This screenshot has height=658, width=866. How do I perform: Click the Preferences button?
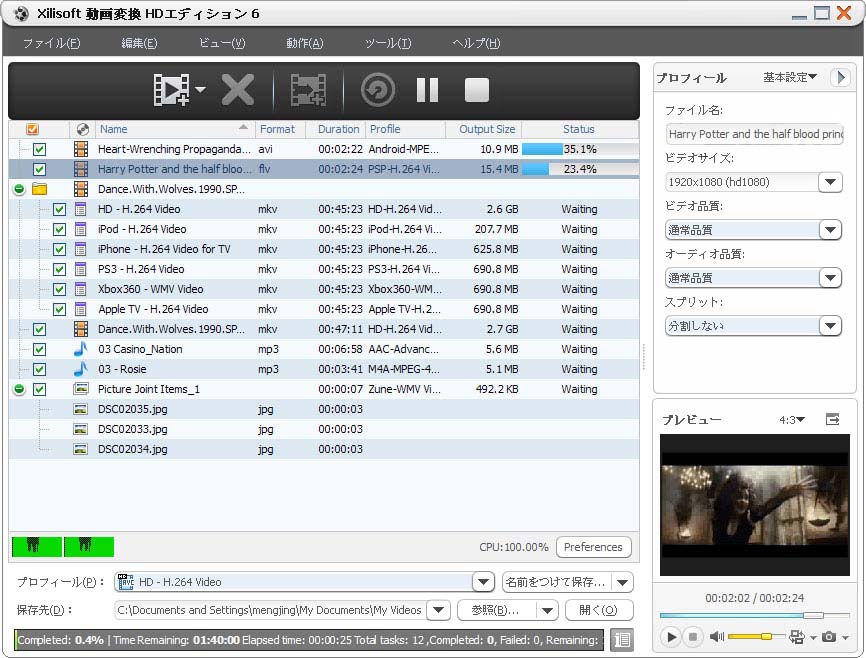[593, 547]
